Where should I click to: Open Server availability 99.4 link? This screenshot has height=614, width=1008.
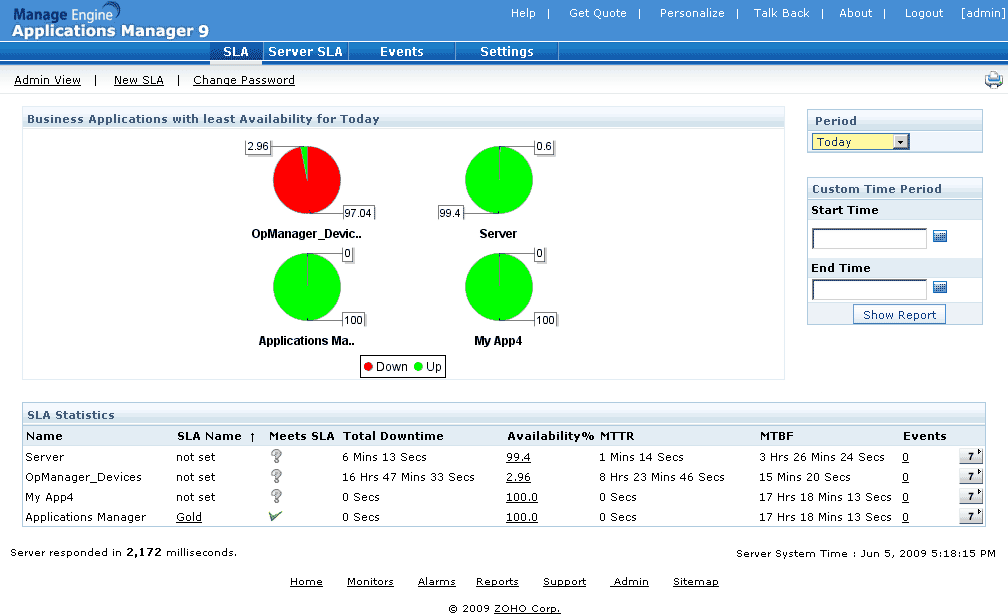coord(518,457)
